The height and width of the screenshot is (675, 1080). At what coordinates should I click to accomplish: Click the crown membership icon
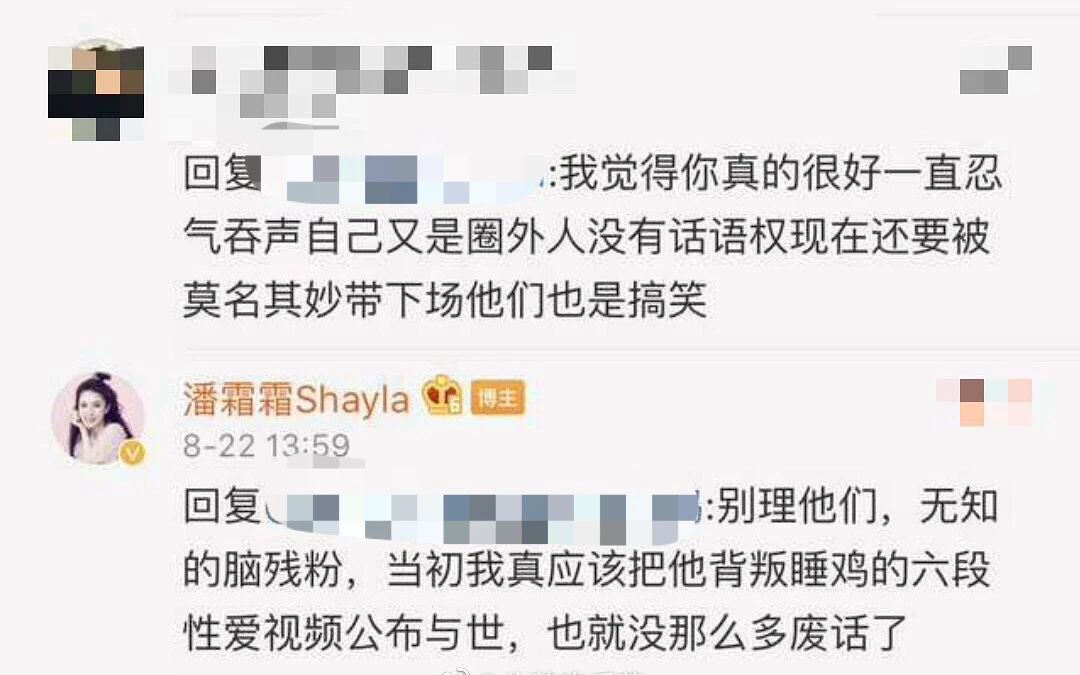[x=442, y=395]
